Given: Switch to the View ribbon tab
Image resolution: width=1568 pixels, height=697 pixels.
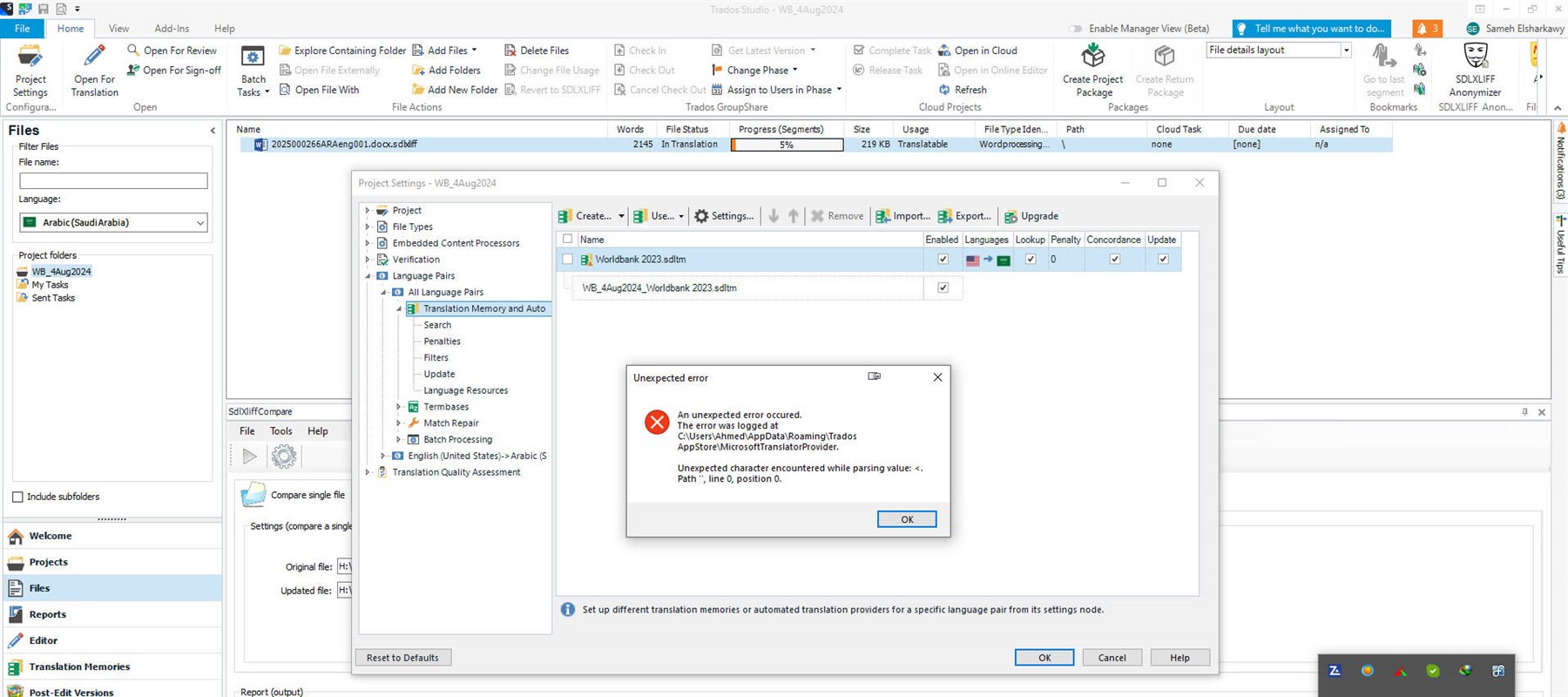Looking at the screenshot, I should pyautogui.click(x=118, y=29).
